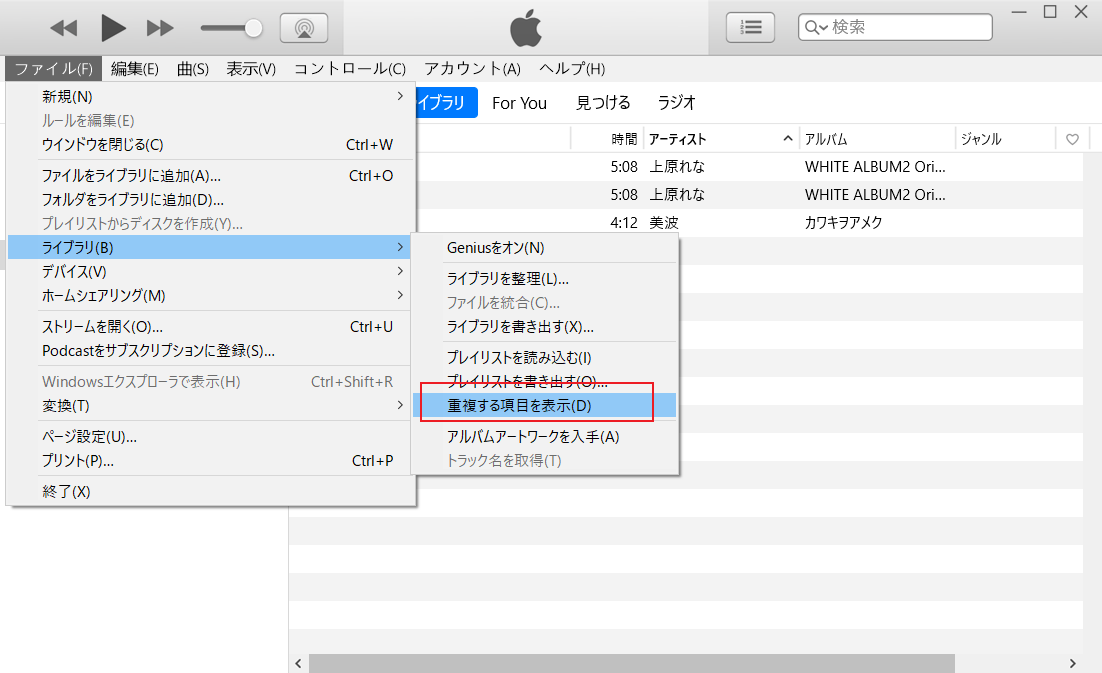
Task: Select the 美波 artist cell
Action: pyautogui.click(x=664, y=223)
